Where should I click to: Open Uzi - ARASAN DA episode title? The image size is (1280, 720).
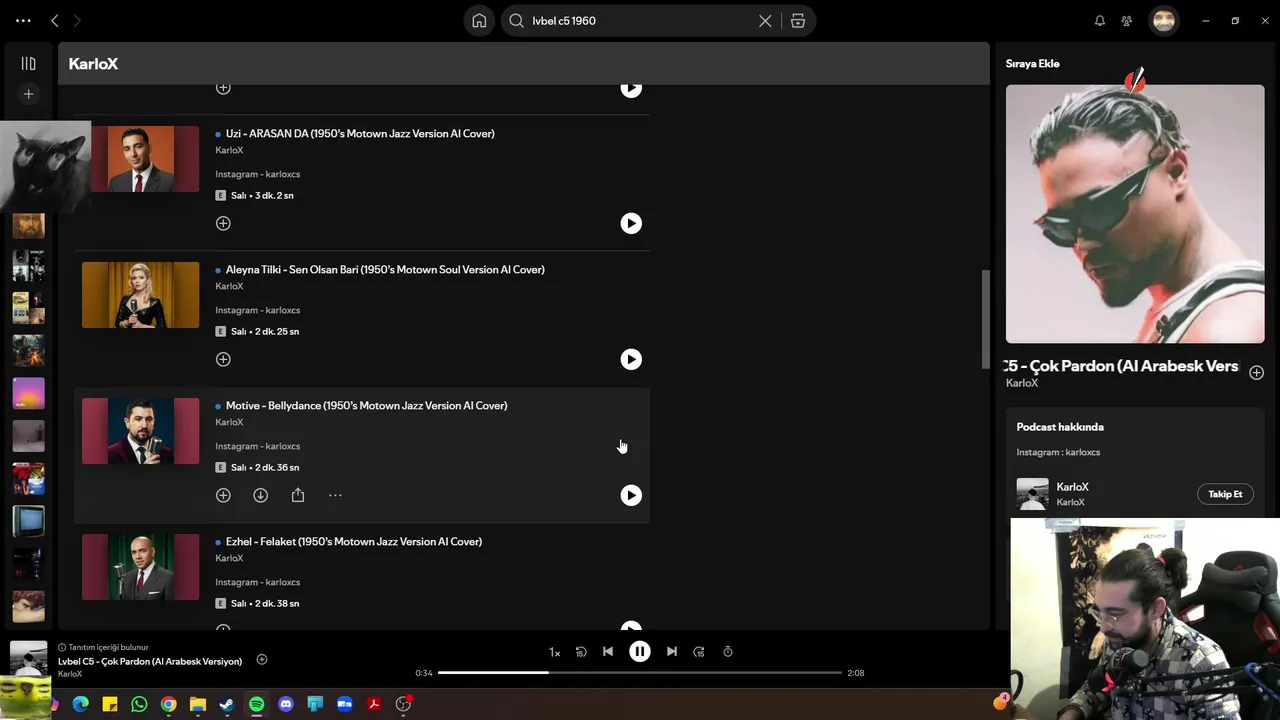point(360,133)
